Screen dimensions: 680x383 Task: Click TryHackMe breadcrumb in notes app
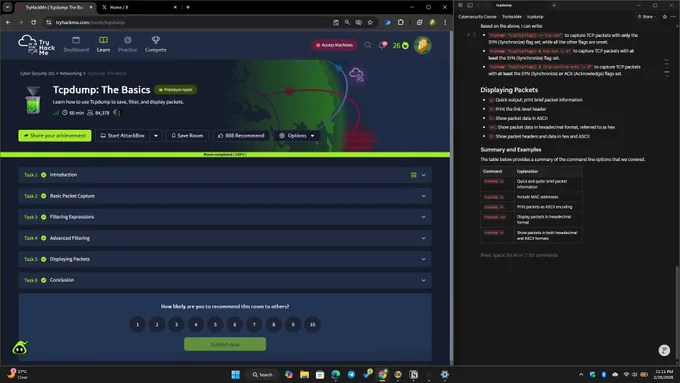click(x=512, y=16)
